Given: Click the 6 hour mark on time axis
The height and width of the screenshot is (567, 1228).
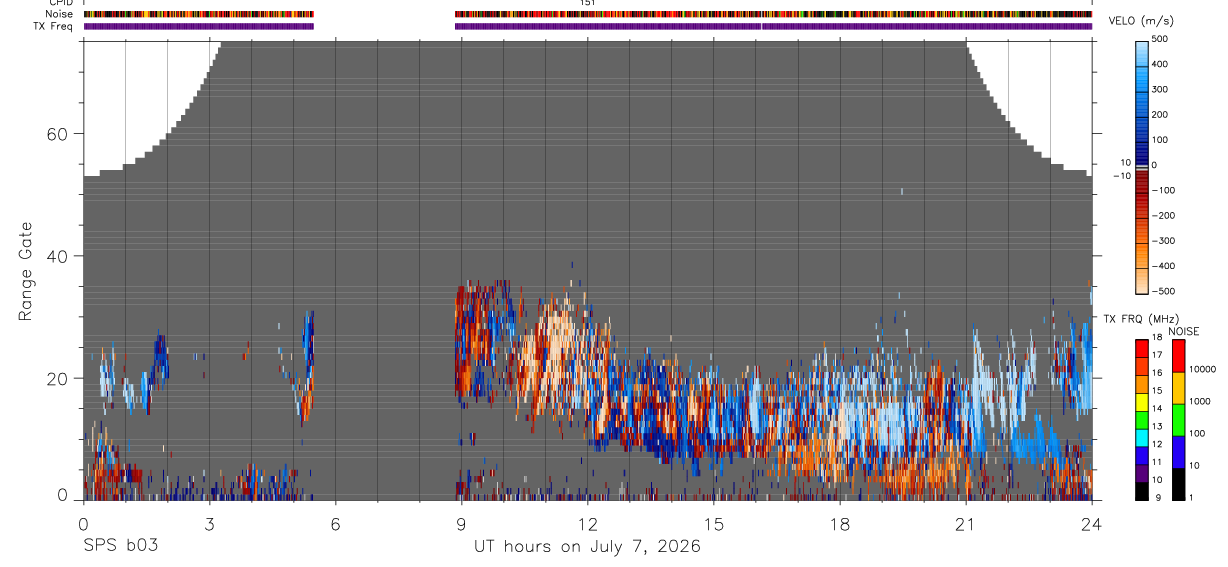Looking at the screenshot, I should click(x=335, y=523).
